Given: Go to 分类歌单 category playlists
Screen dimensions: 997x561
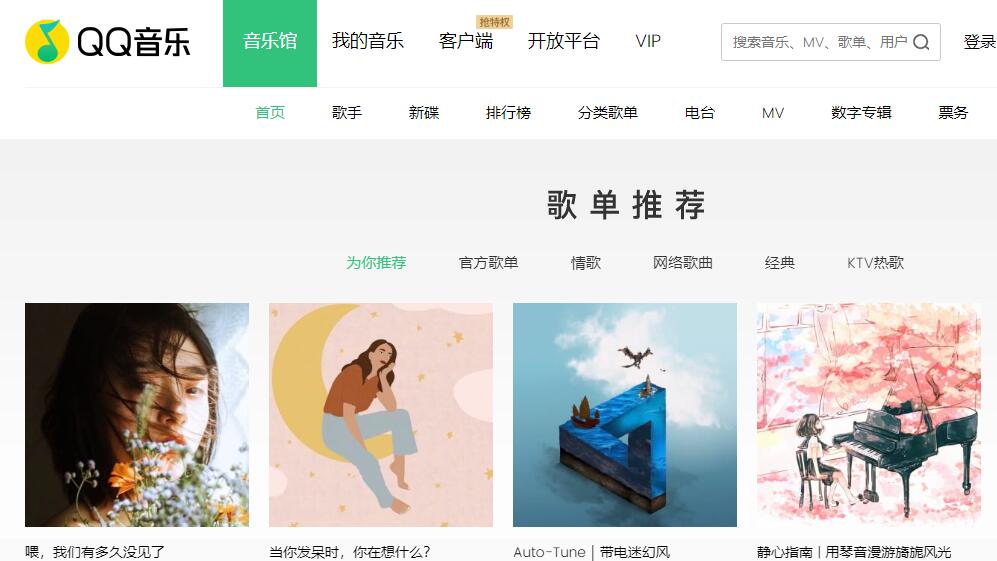Looking at the screenshot, I should pos(607,113).
